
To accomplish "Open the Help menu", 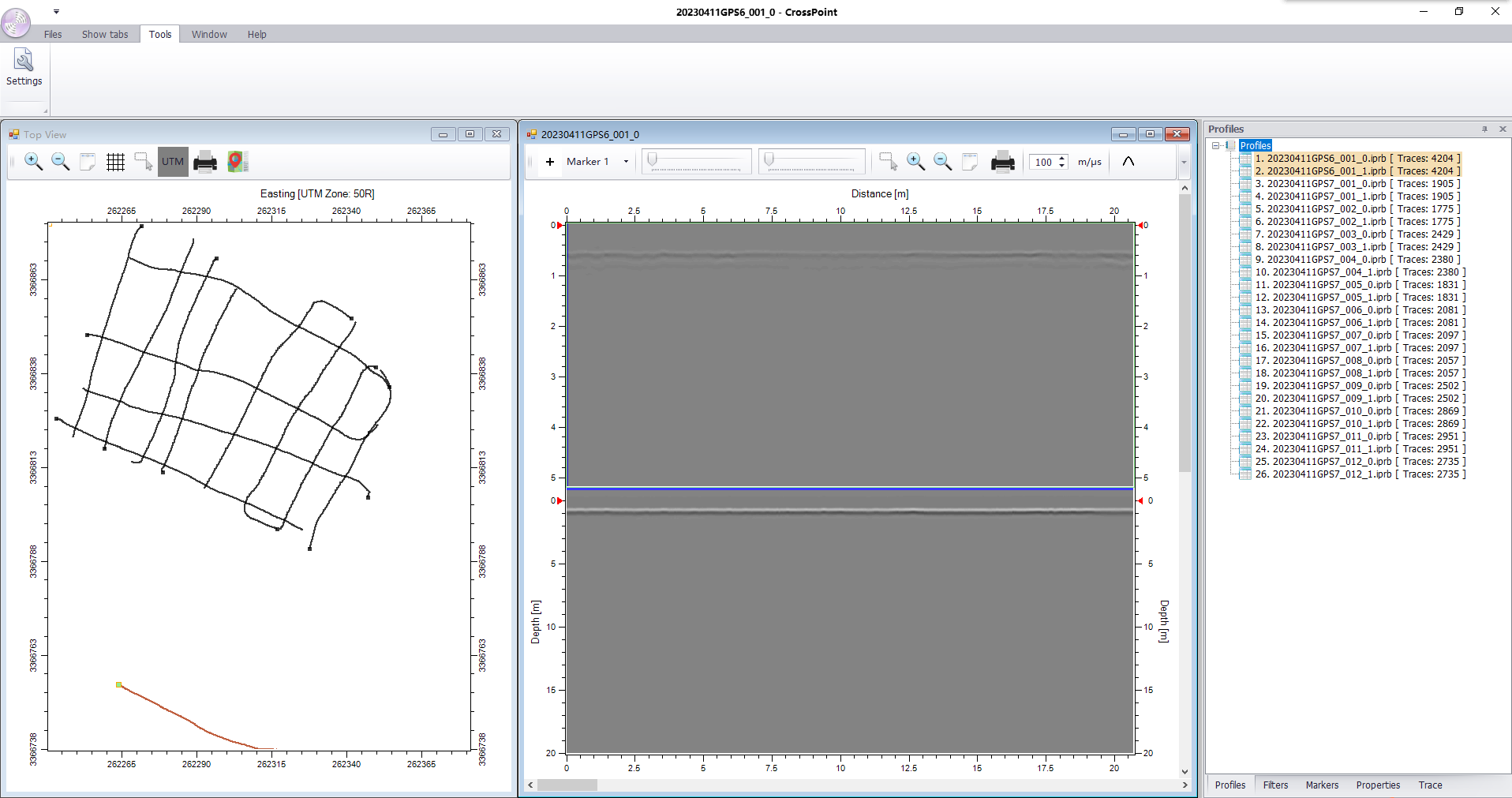I will point(256,34).
